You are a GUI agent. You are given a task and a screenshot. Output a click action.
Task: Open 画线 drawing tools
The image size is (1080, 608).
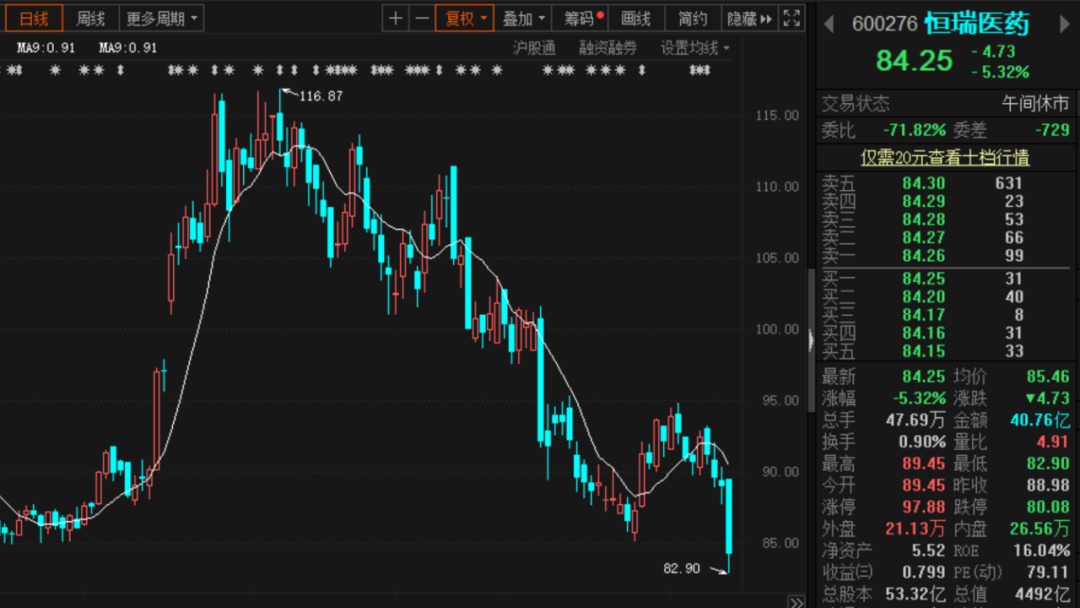tap(635, 18)
